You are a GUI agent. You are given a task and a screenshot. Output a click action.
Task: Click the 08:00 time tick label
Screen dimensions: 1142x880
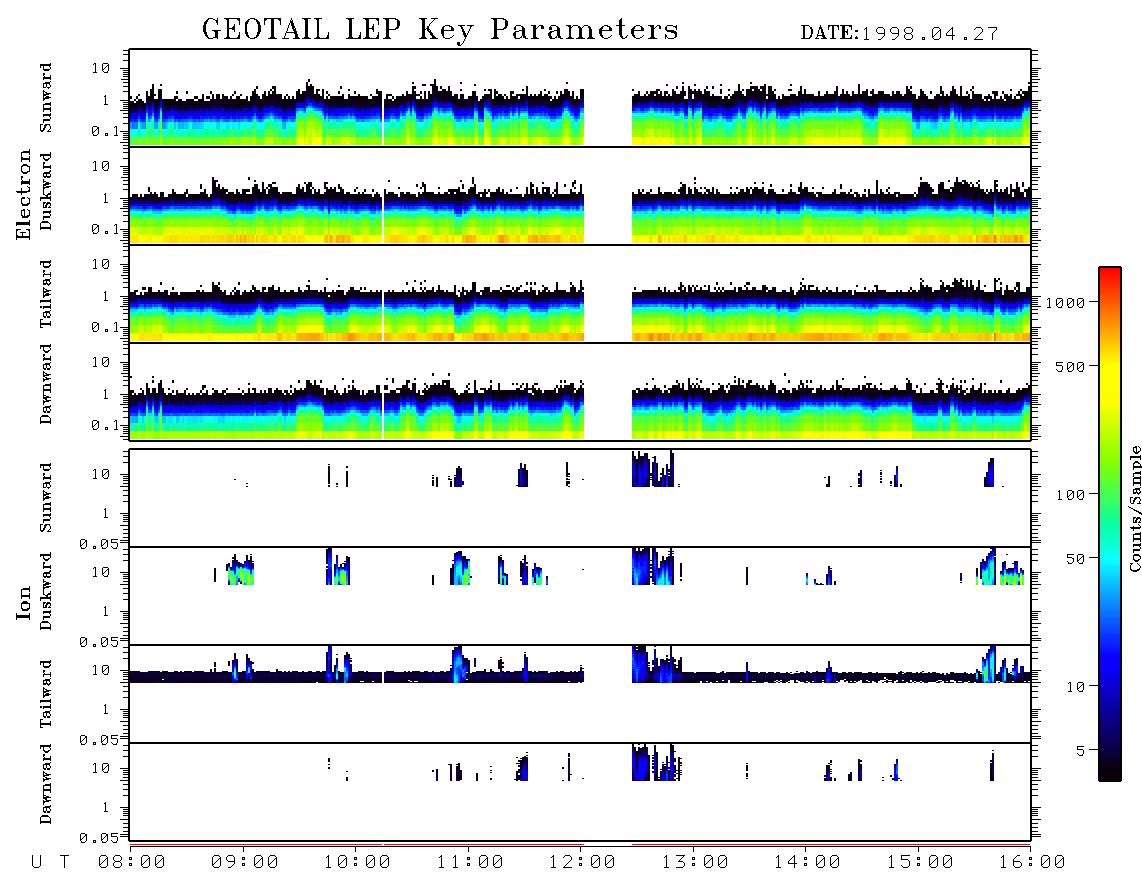coord(132,863)
